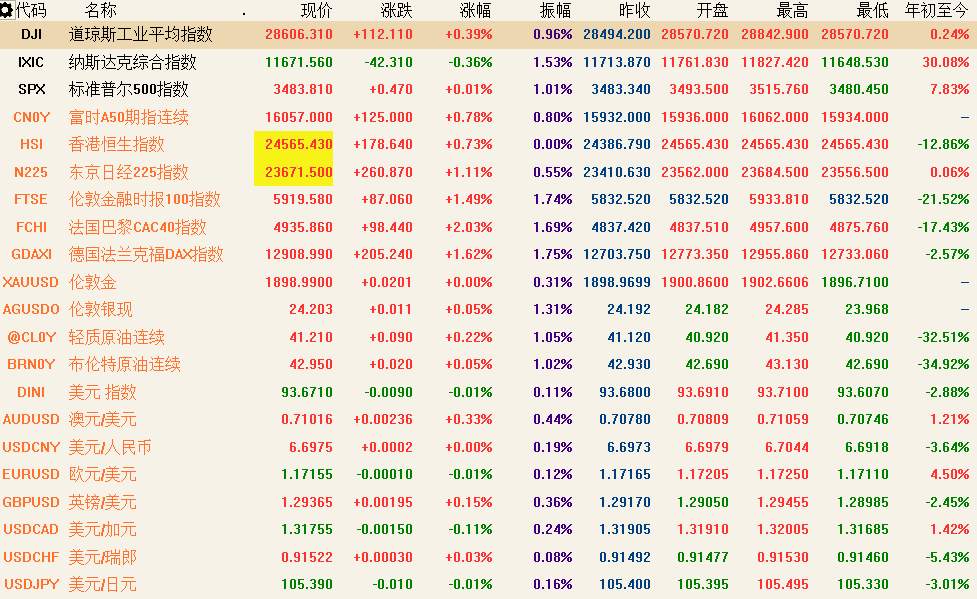Select the 欧元/美元 row name
Image resolution: width=977 pixels, height=599 pixels.
point(102,474)
